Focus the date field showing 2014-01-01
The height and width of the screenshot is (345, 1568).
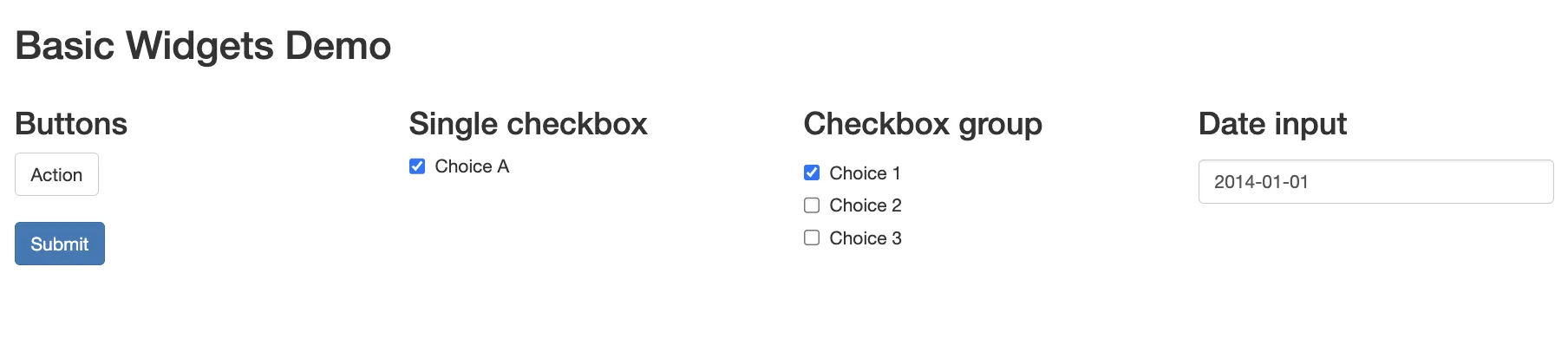(1375, 181)
